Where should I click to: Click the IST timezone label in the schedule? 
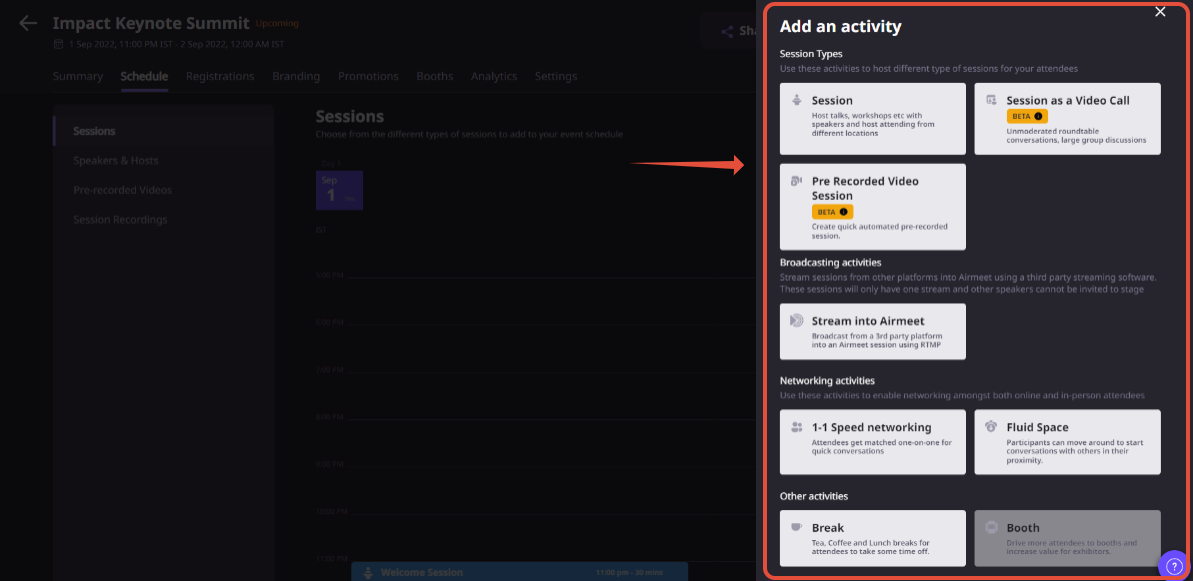tap(320, 230)
